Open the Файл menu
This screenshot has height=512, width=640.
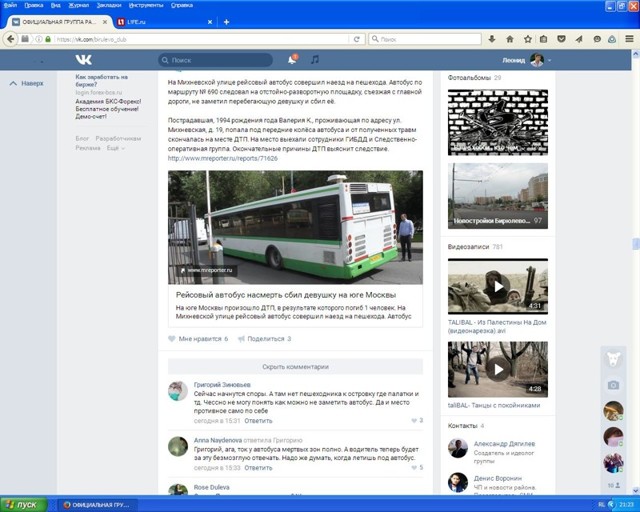[x=10, y=5]
